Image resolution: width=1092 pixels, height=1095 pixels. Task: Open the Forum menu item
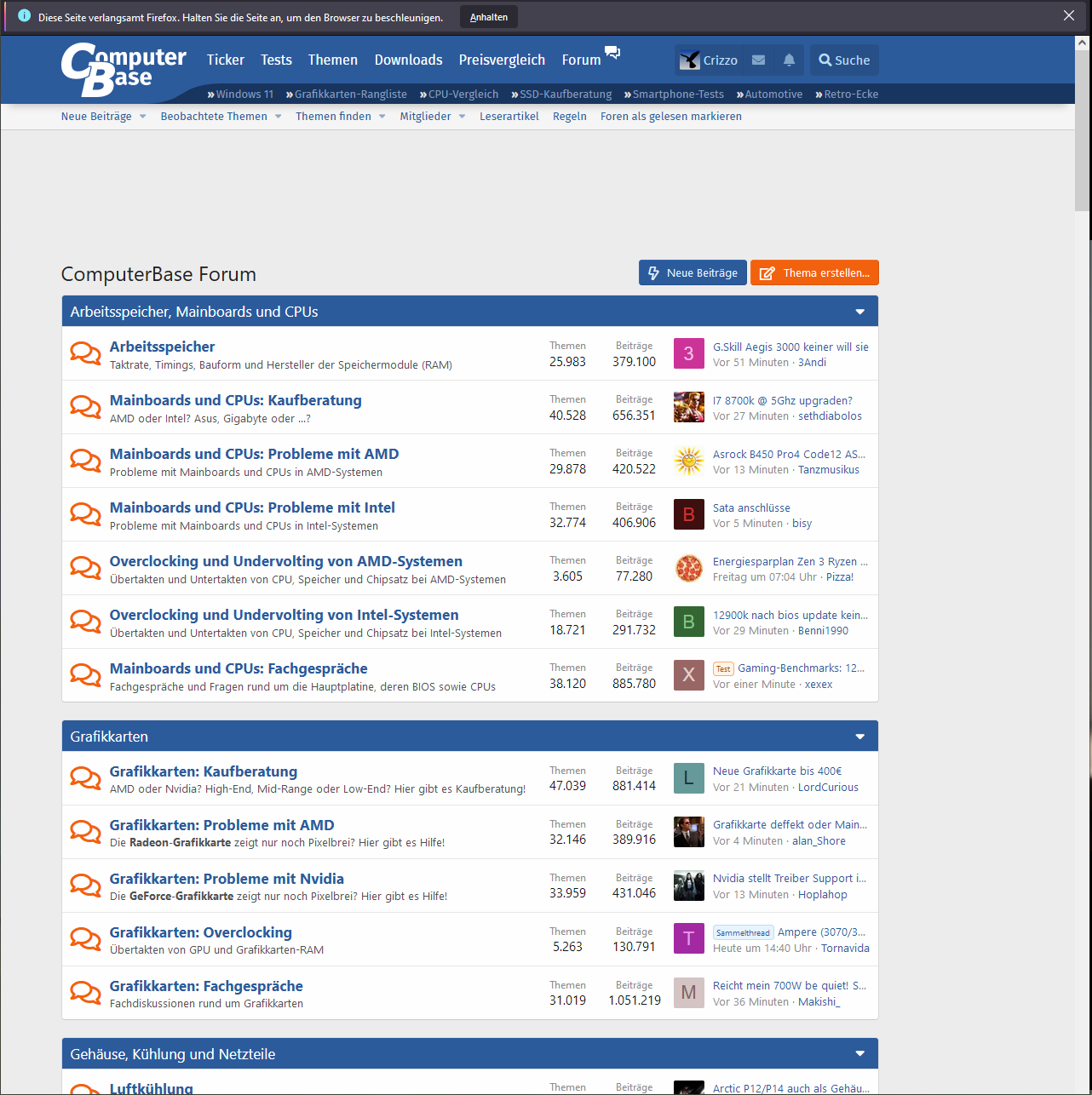click(581, 60)
